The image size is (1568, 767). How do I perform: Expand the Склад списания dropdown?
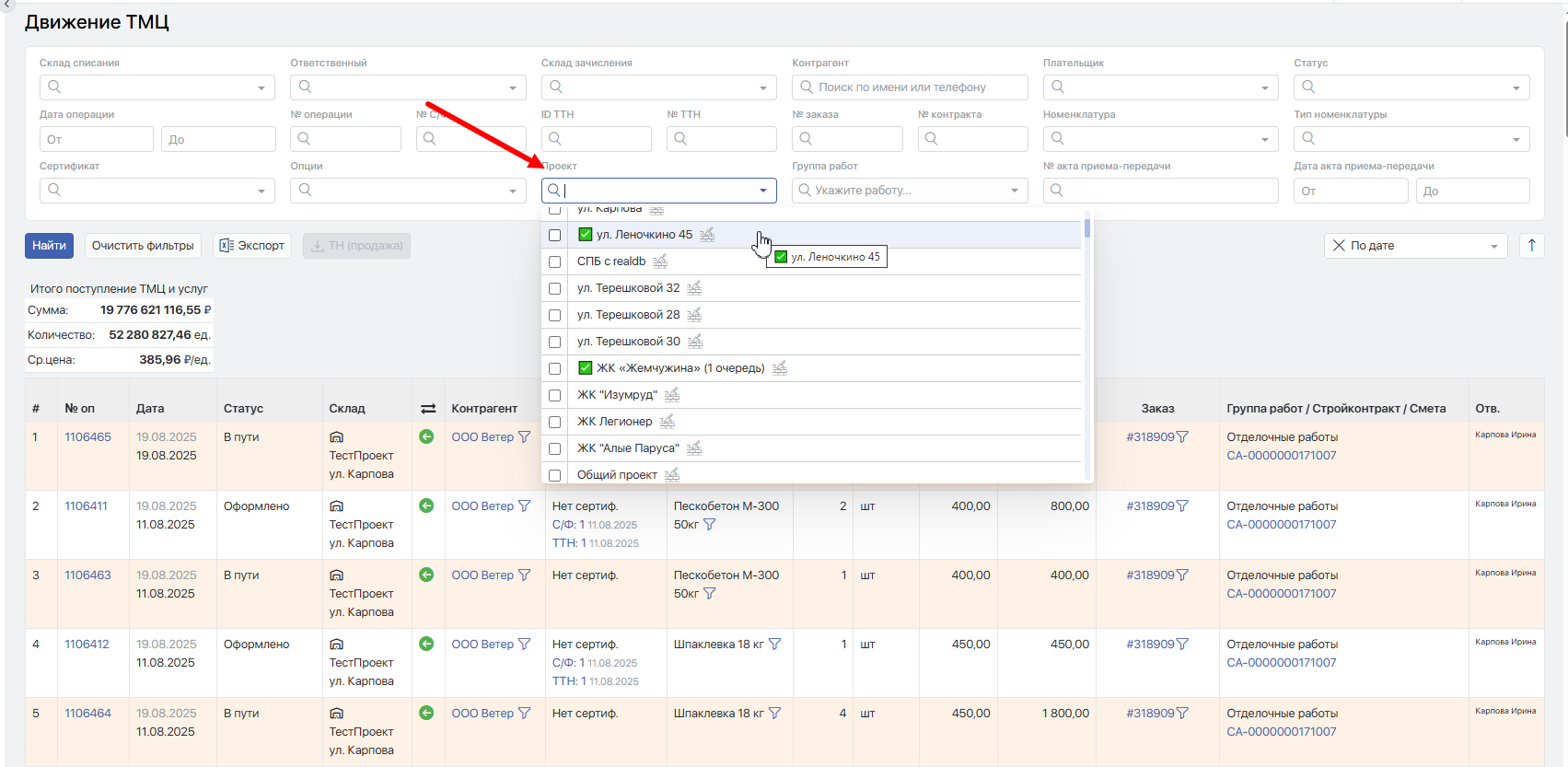[x=261, y=87]
